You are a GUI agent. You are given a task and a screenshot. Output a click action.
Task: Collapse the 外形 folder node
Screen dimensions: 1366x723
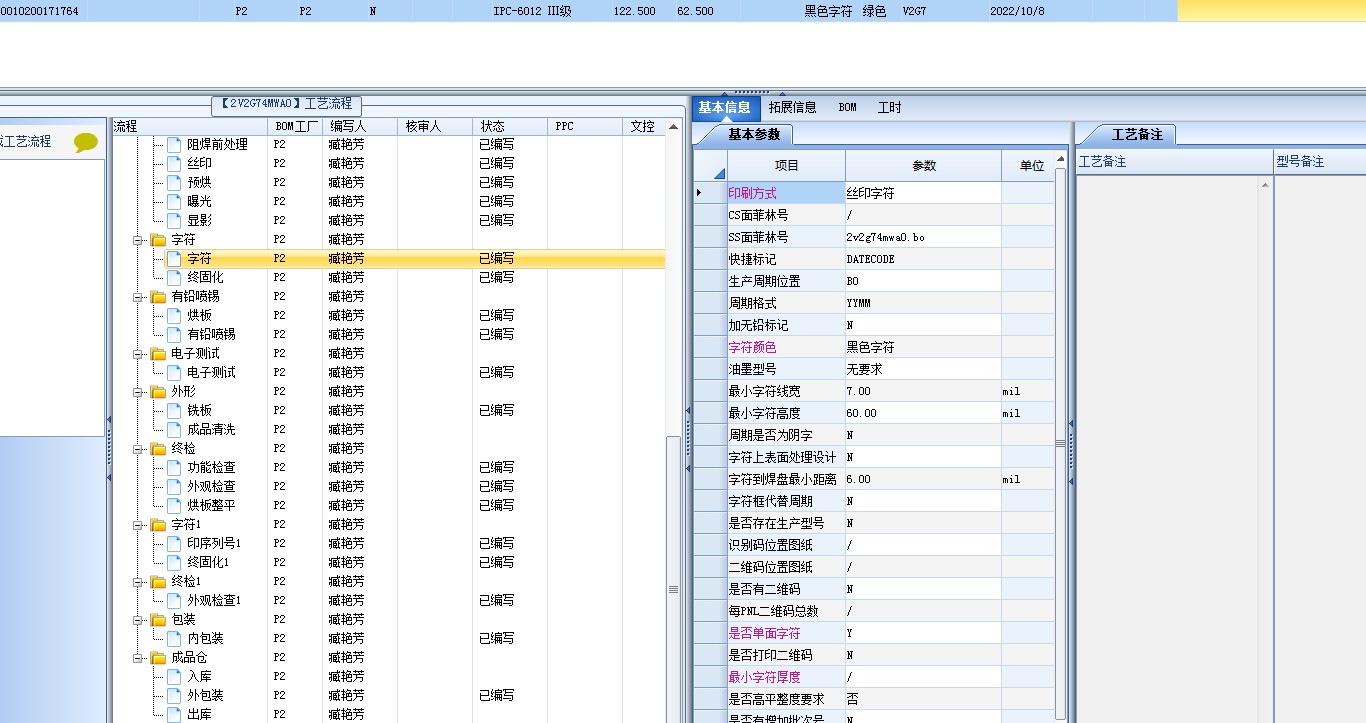(x=138, y=392)
